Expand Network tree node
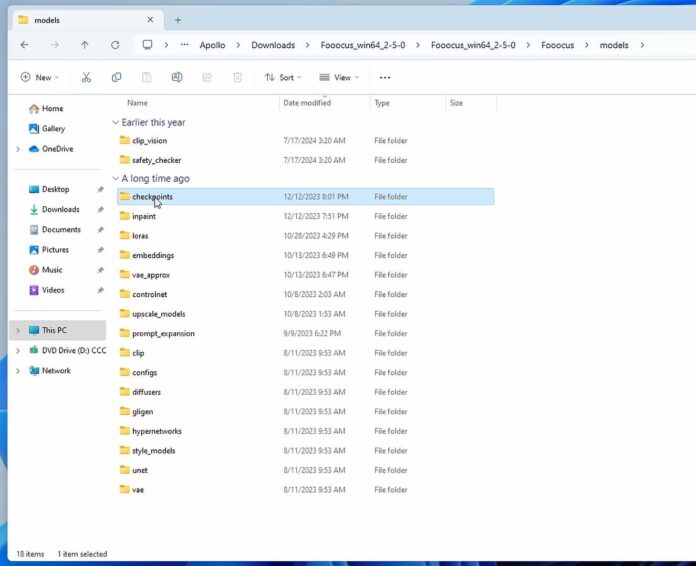 coord(18,371)
